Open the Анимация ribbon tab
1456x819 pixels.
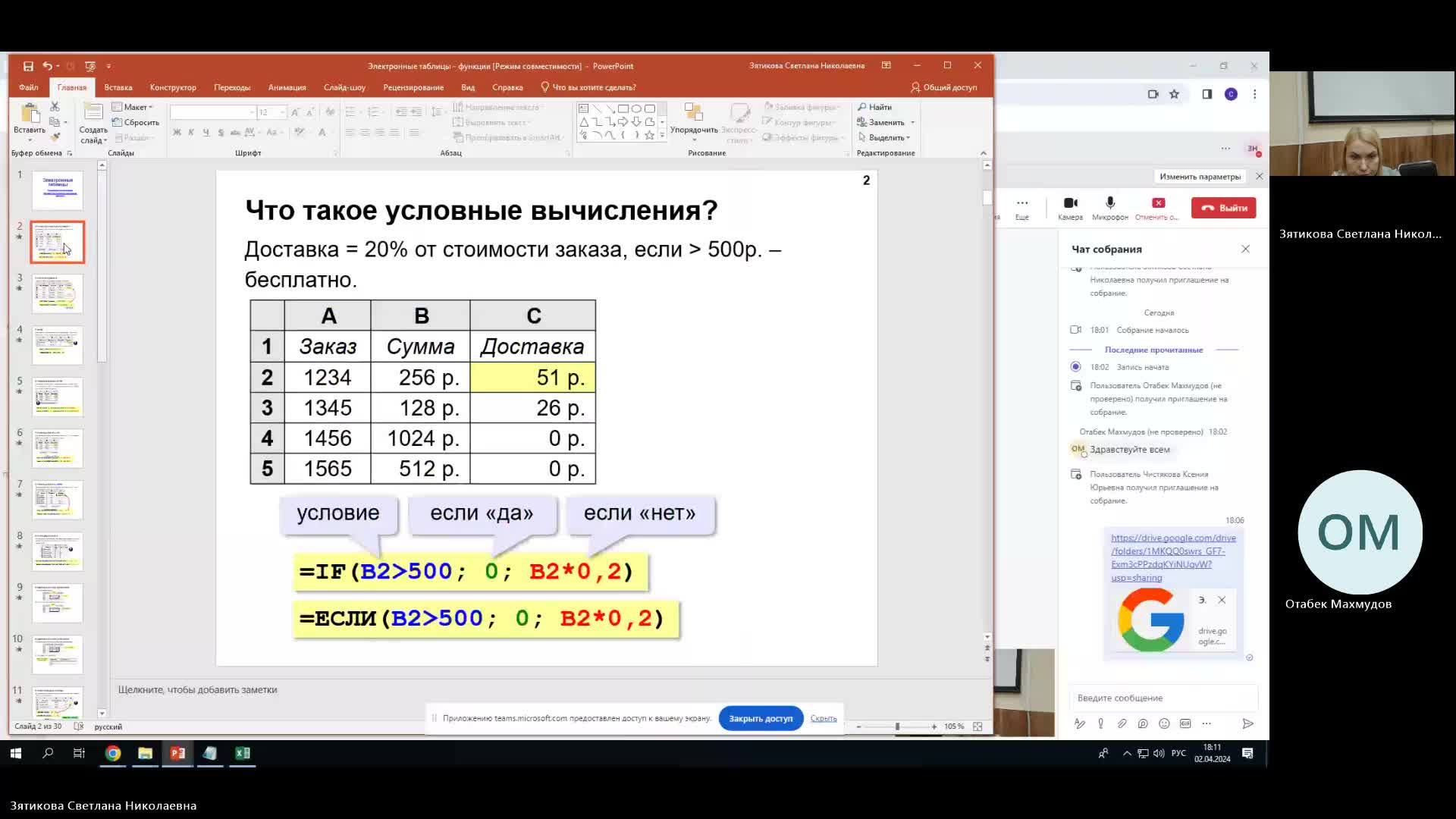(287, 87)
